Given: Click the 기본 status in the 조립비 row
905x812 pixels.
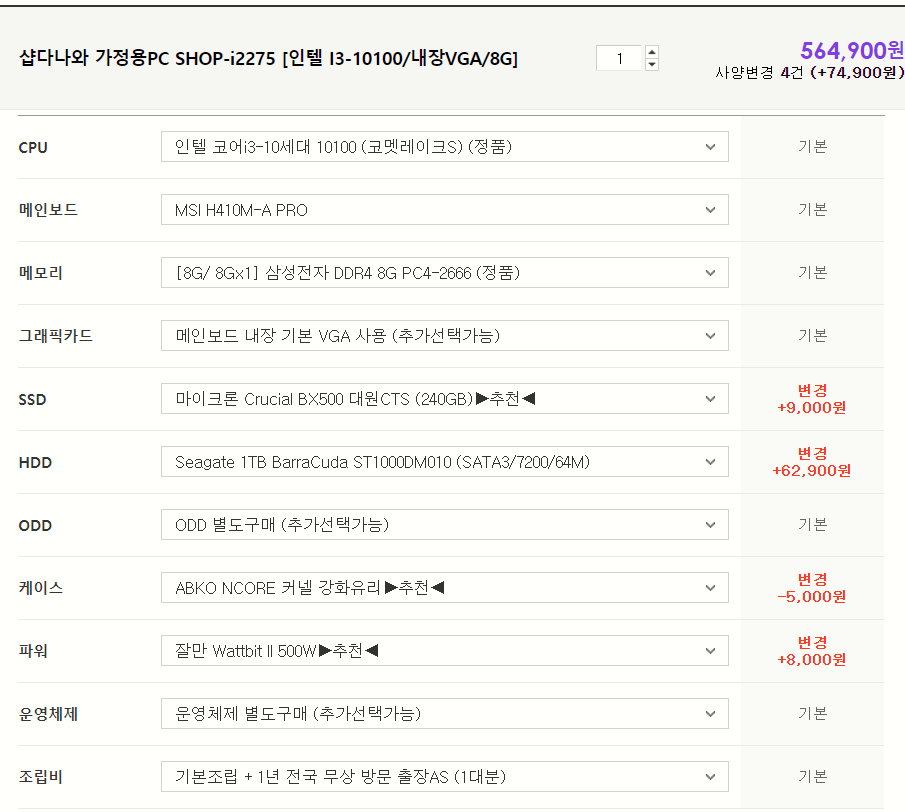Looking at the screenshot, I should point(813,777).
